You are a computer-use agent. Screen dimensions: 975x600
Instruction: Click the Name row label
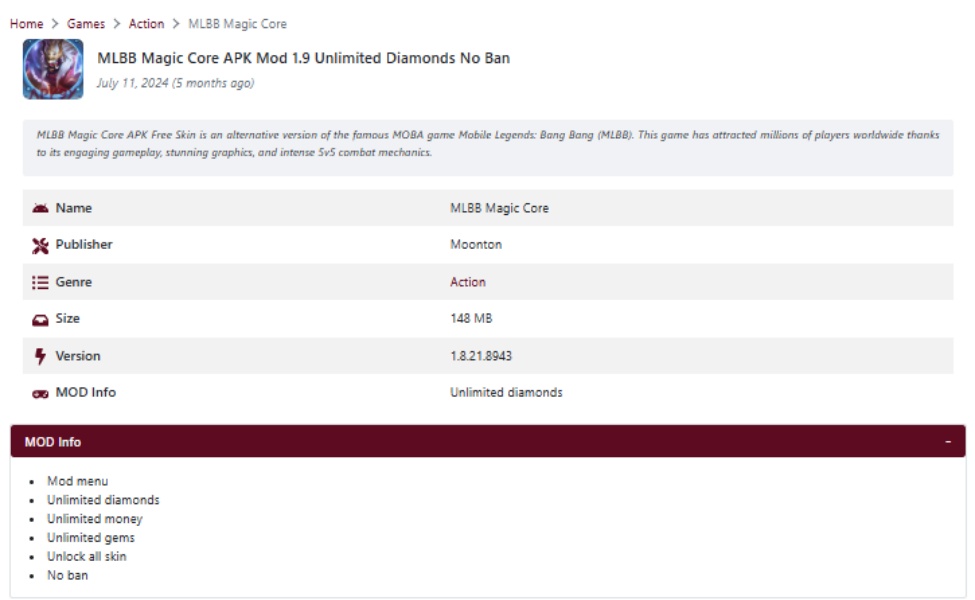click(73, 208)
